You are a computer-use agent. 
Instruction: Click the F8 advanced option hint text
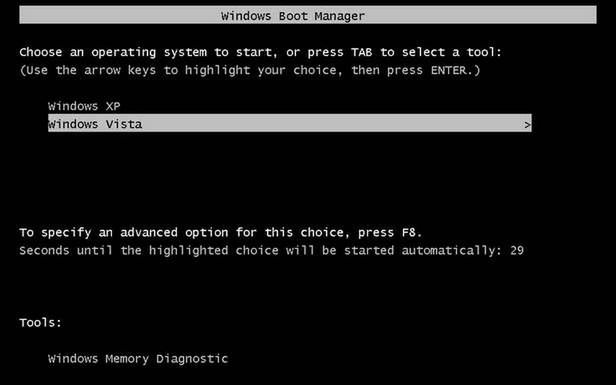tap(220, 233)
